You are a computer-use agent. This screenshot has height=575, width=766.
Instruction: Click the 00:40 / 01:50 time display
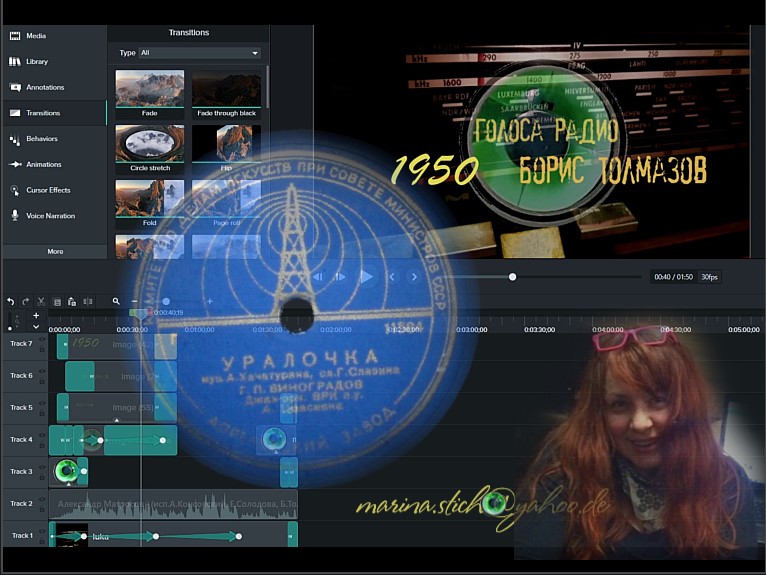pos(673,277)
